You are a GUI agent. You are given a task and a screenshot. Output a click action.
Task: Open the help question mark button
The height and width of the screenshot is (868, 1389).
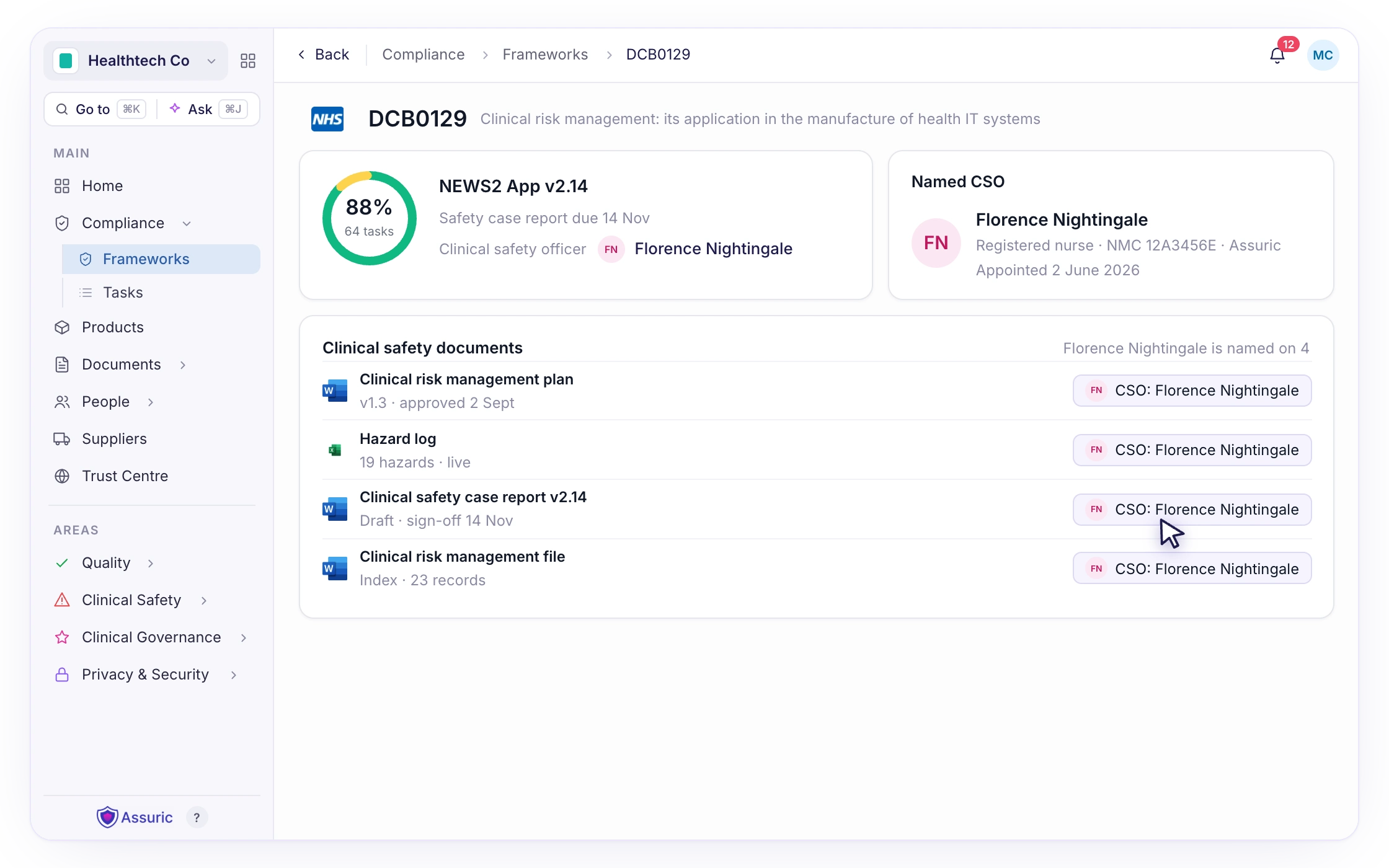coord(197,818)
